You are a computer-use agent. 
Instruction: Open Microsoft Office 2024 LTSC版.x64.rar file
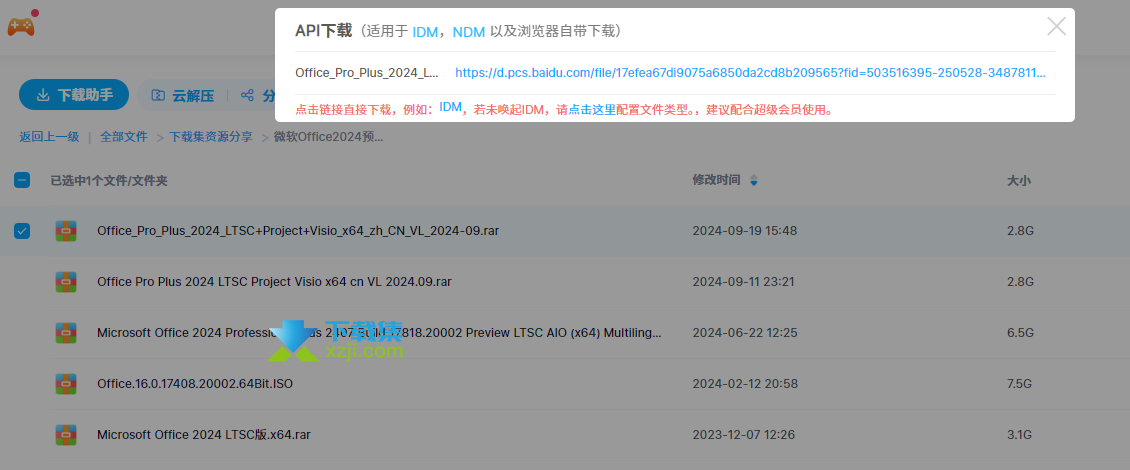(204, 435)
